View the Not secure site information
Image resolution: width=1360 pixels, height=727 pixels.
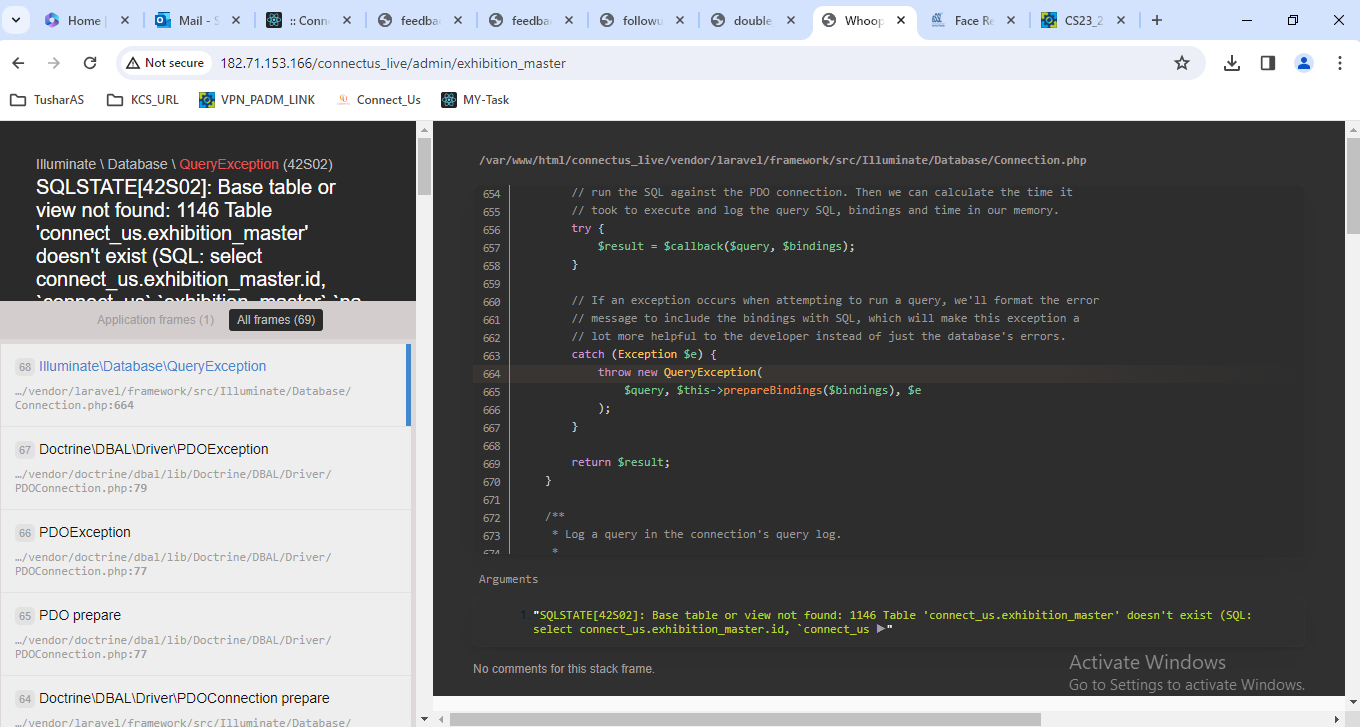click(x=165, y=63)
